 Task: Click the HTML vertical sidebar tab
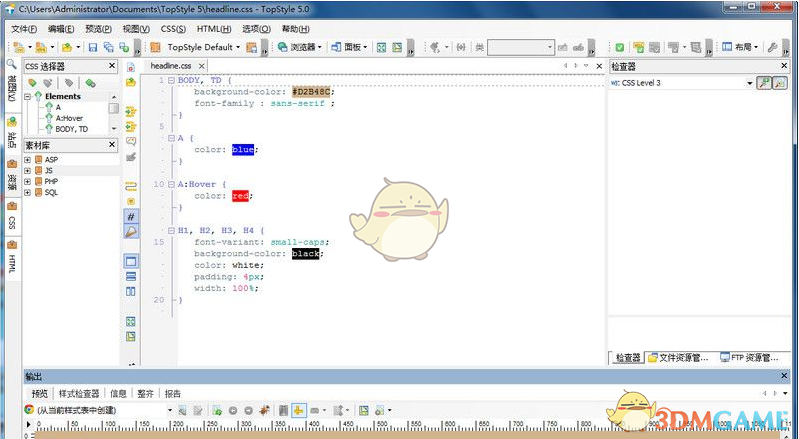12,259
